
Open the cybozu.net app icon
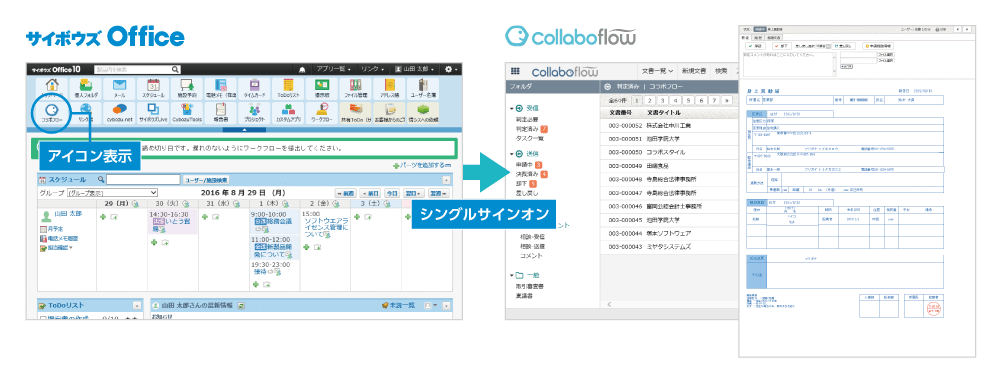coord(119,113)
